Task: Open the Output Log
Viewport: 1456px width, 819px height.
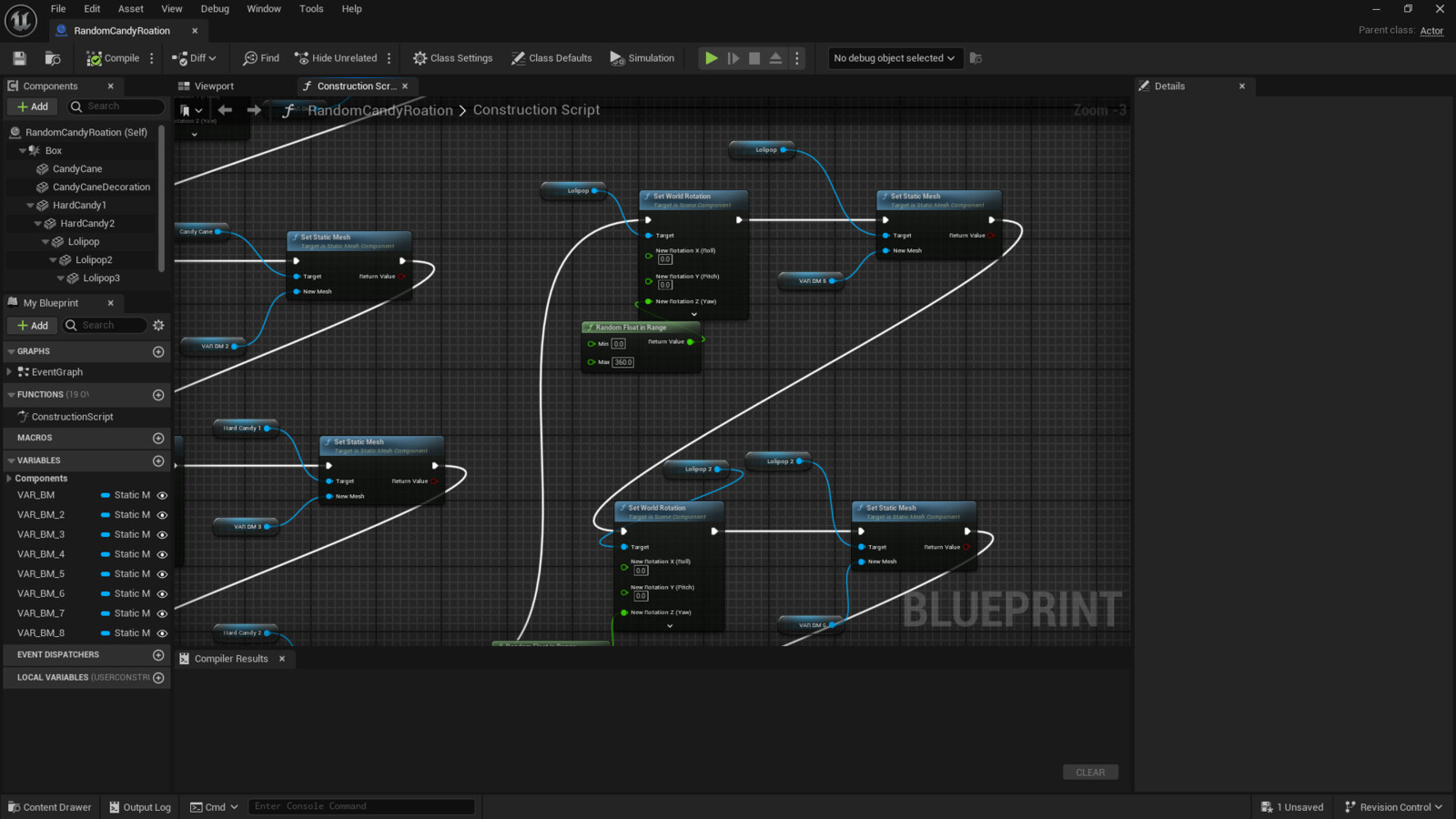Action: click(x=140, y=807)
